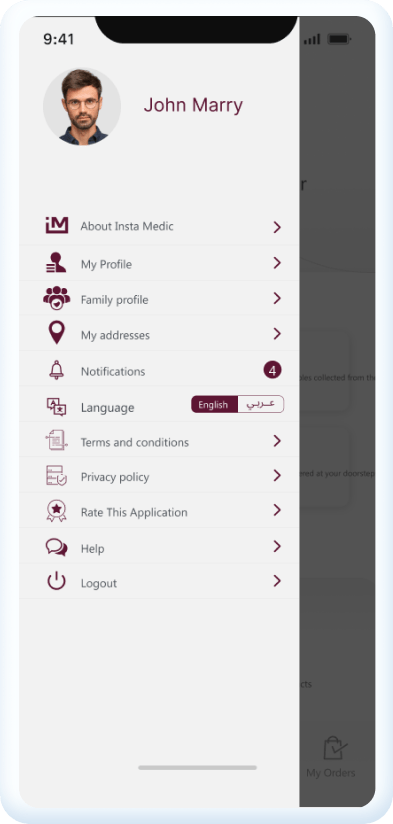393x824 pixels.
Task: Click the Insta Medic logo icon
Action: 57,225
